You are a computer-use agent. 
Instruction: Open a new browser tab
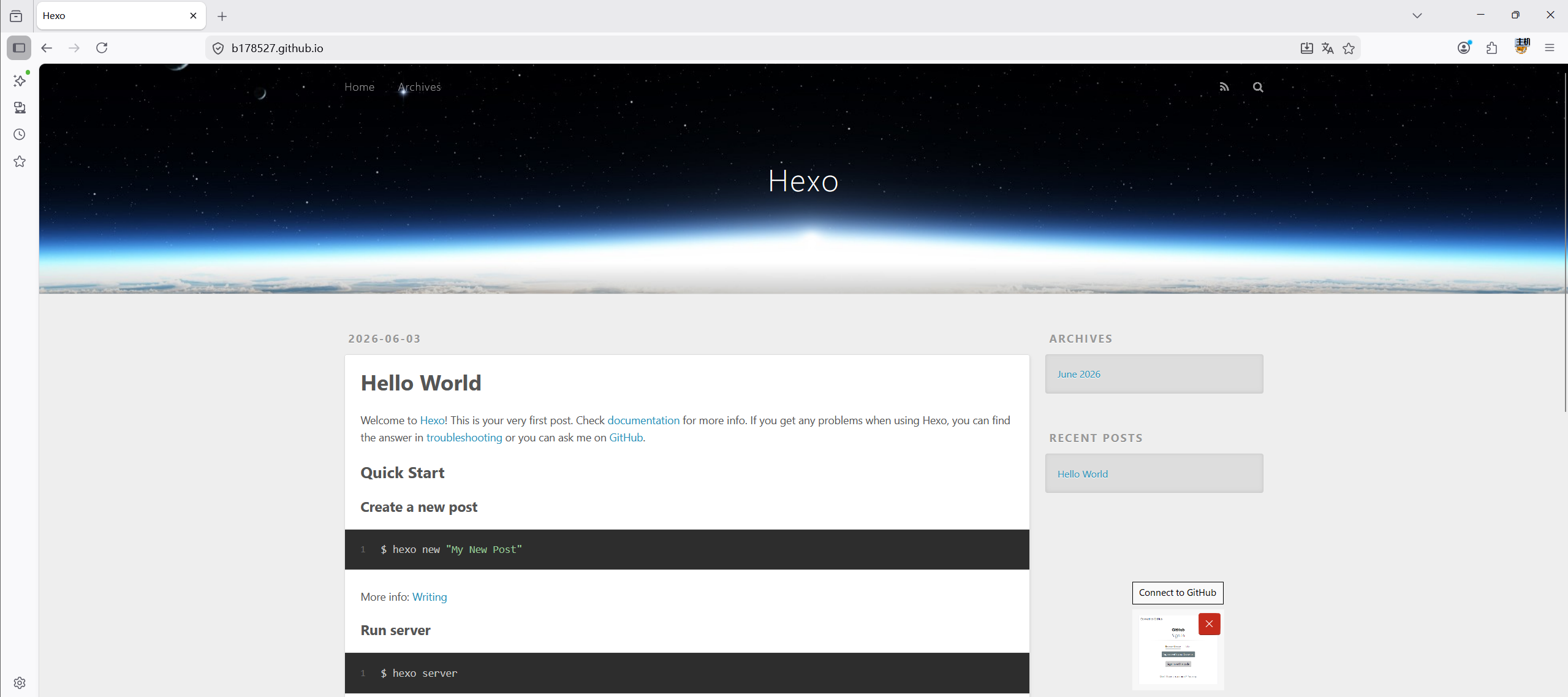tap(222, 17)
